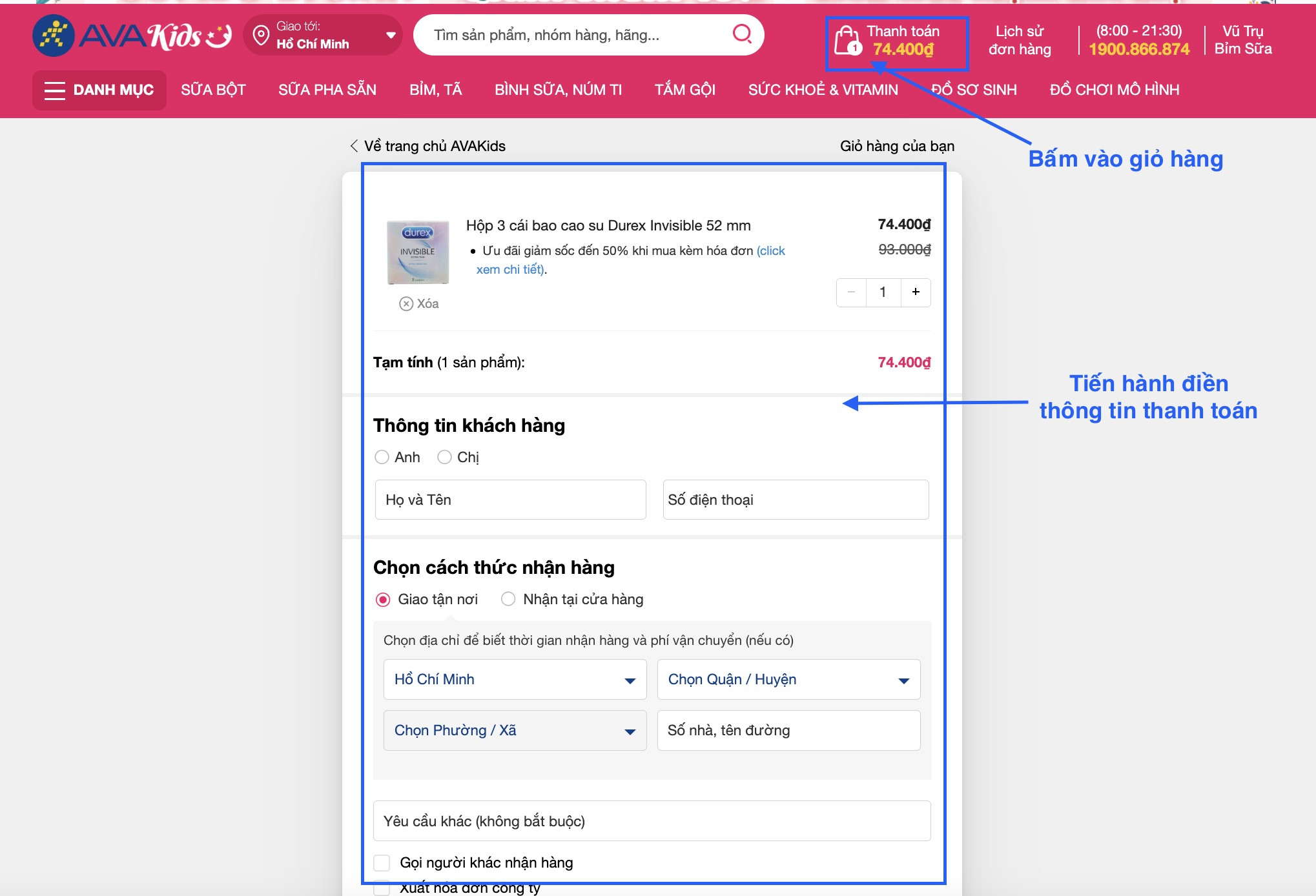Click the Xóa remove item icon

pos(406,304)
